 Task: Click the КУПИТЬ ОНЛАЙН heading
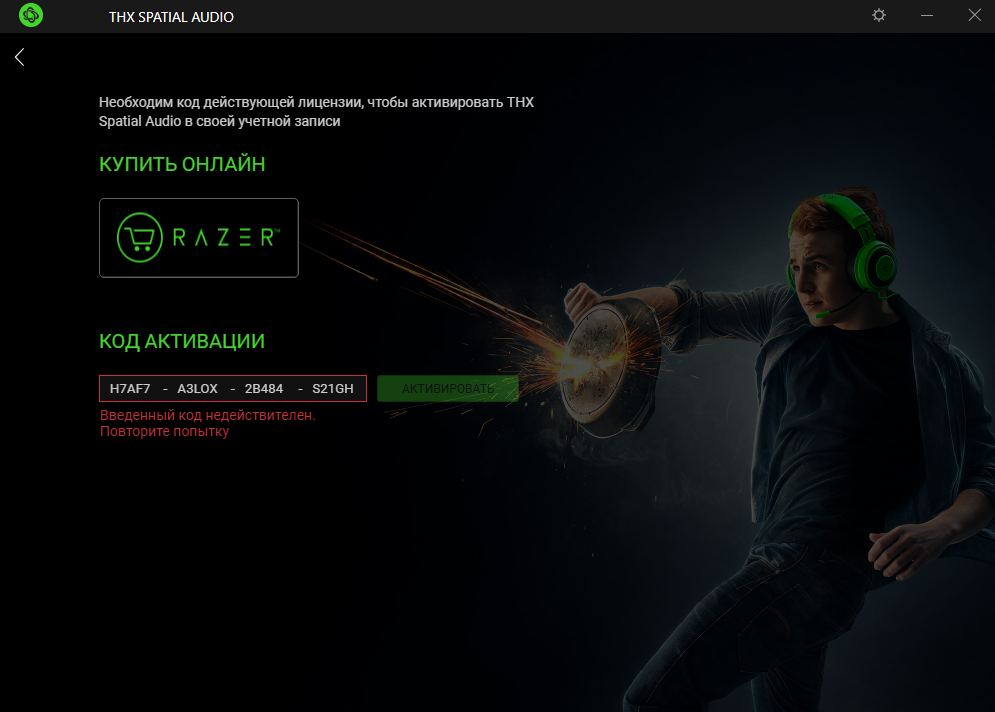coord(182,164)
